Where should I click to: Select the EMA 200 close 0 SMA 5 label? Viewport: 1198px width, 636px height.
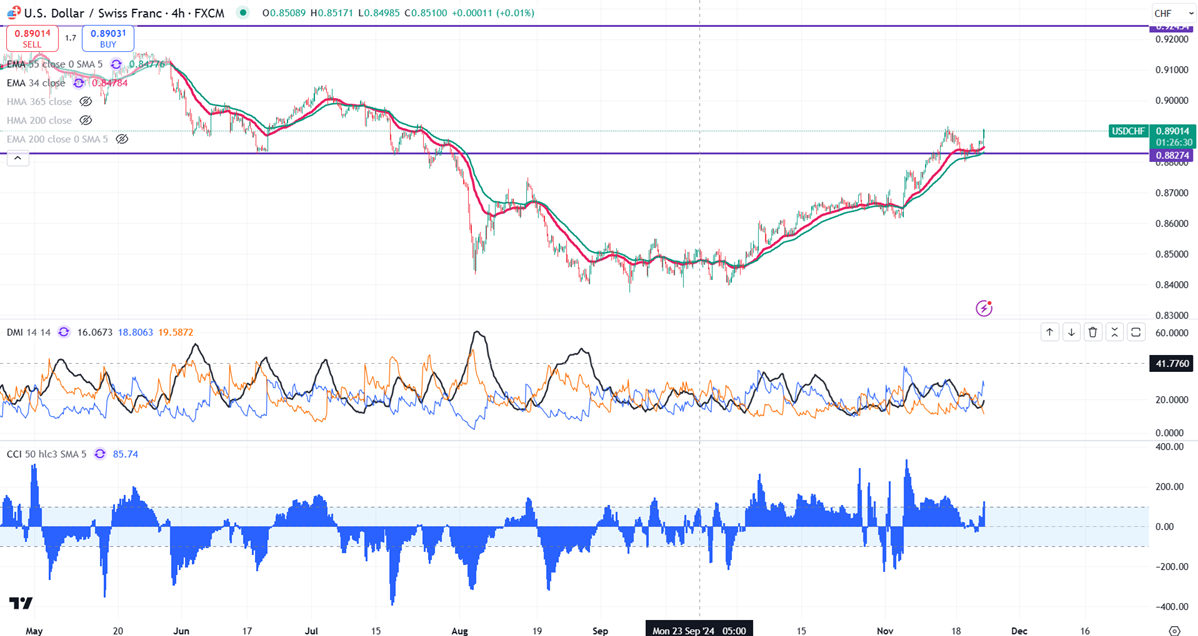pos(57,139)
